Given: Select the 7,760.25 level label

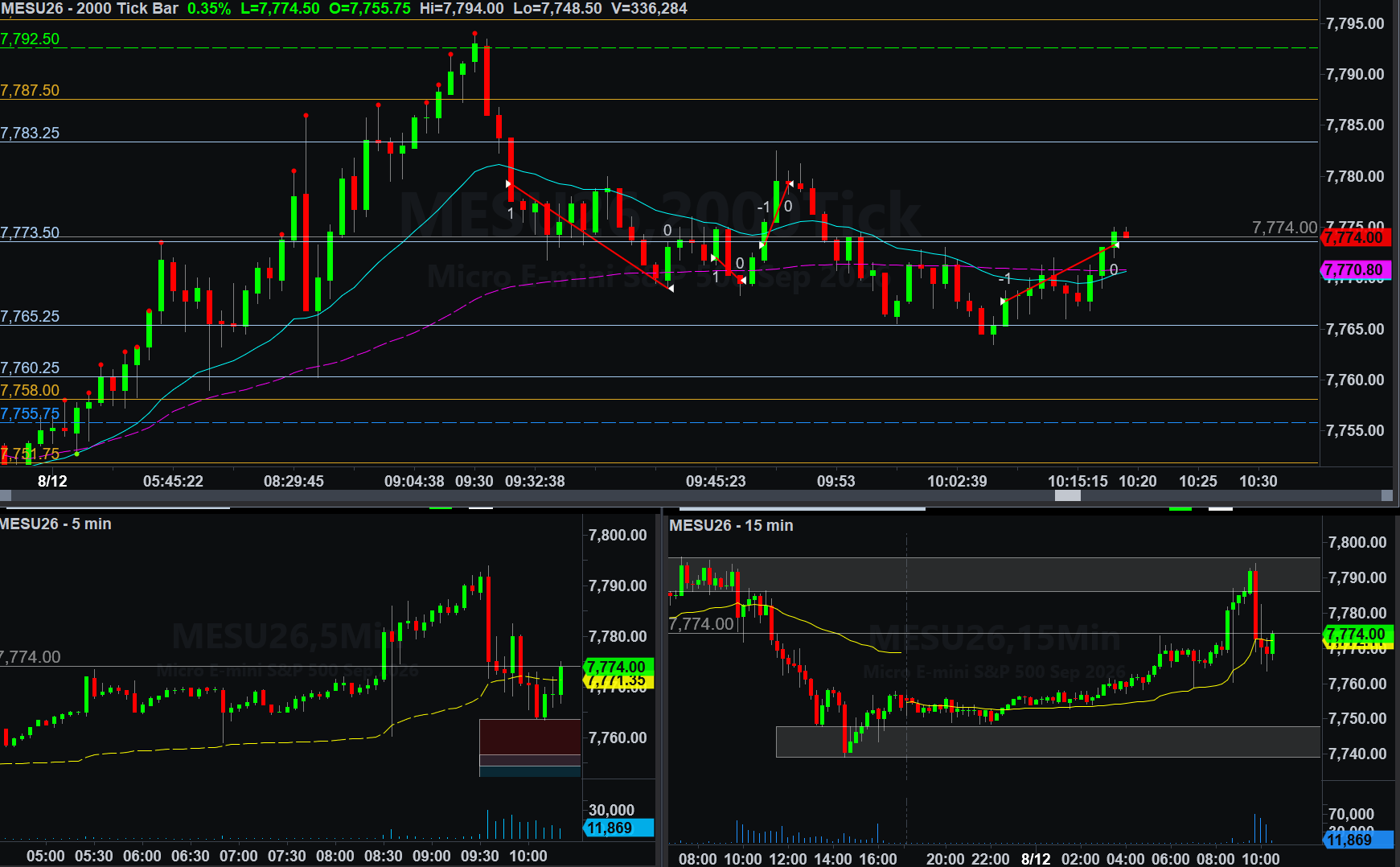Looking at the screenshot, I should pyautogui.click(x=30, y=368).
